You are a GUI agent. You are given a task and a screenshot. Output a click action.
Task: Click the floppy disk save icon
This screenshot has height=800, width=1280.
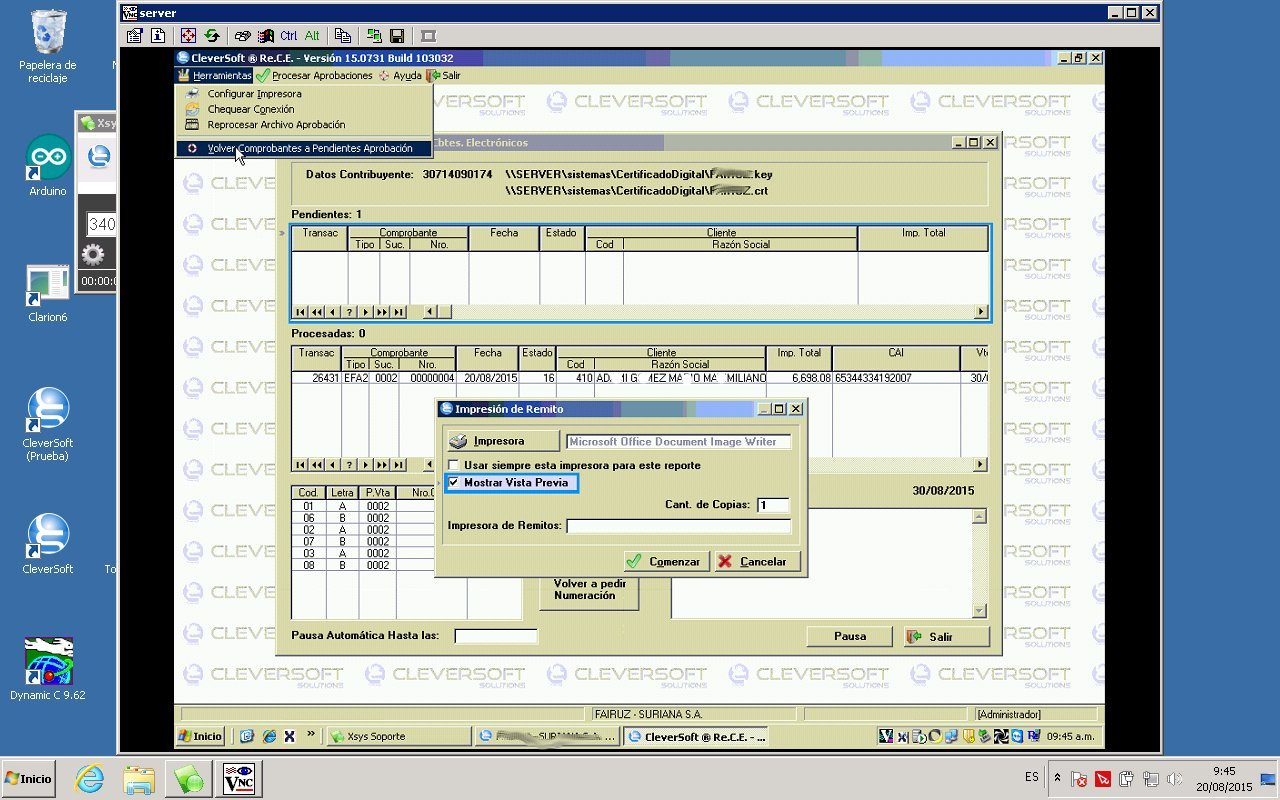point(397,36)
